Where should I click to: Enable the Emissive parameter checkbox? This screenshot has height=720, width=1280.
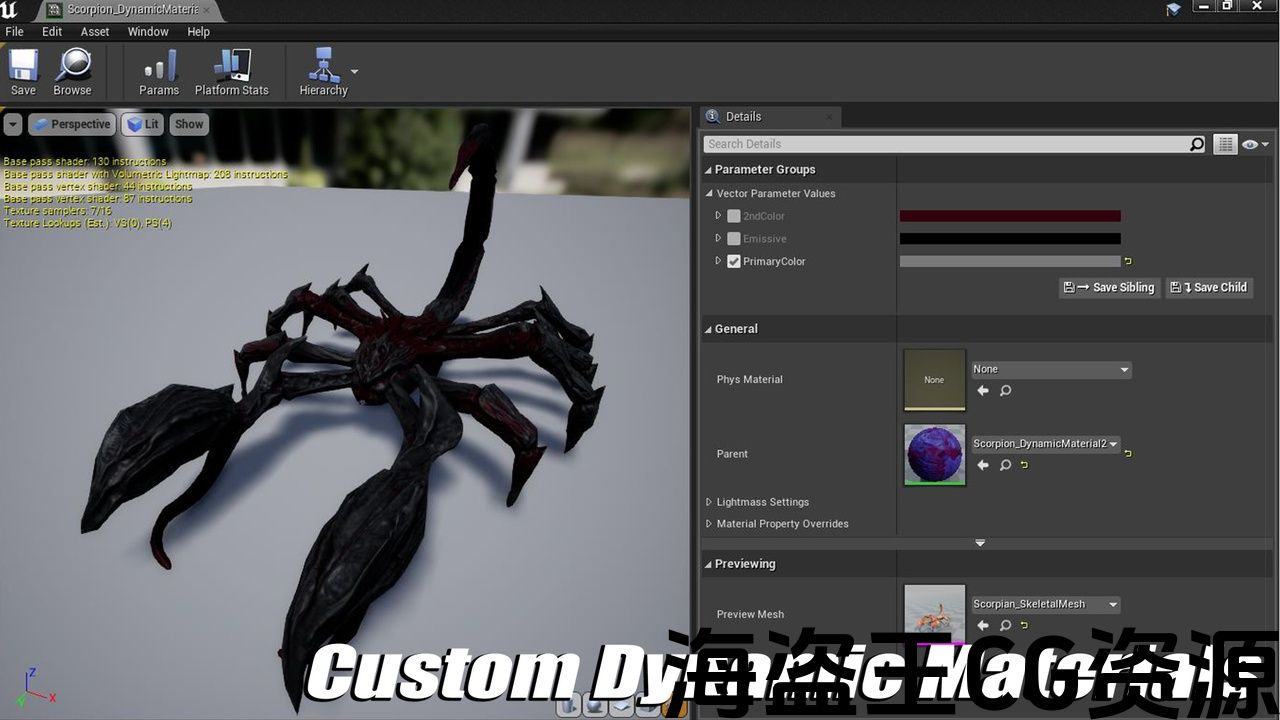point(734,239)
